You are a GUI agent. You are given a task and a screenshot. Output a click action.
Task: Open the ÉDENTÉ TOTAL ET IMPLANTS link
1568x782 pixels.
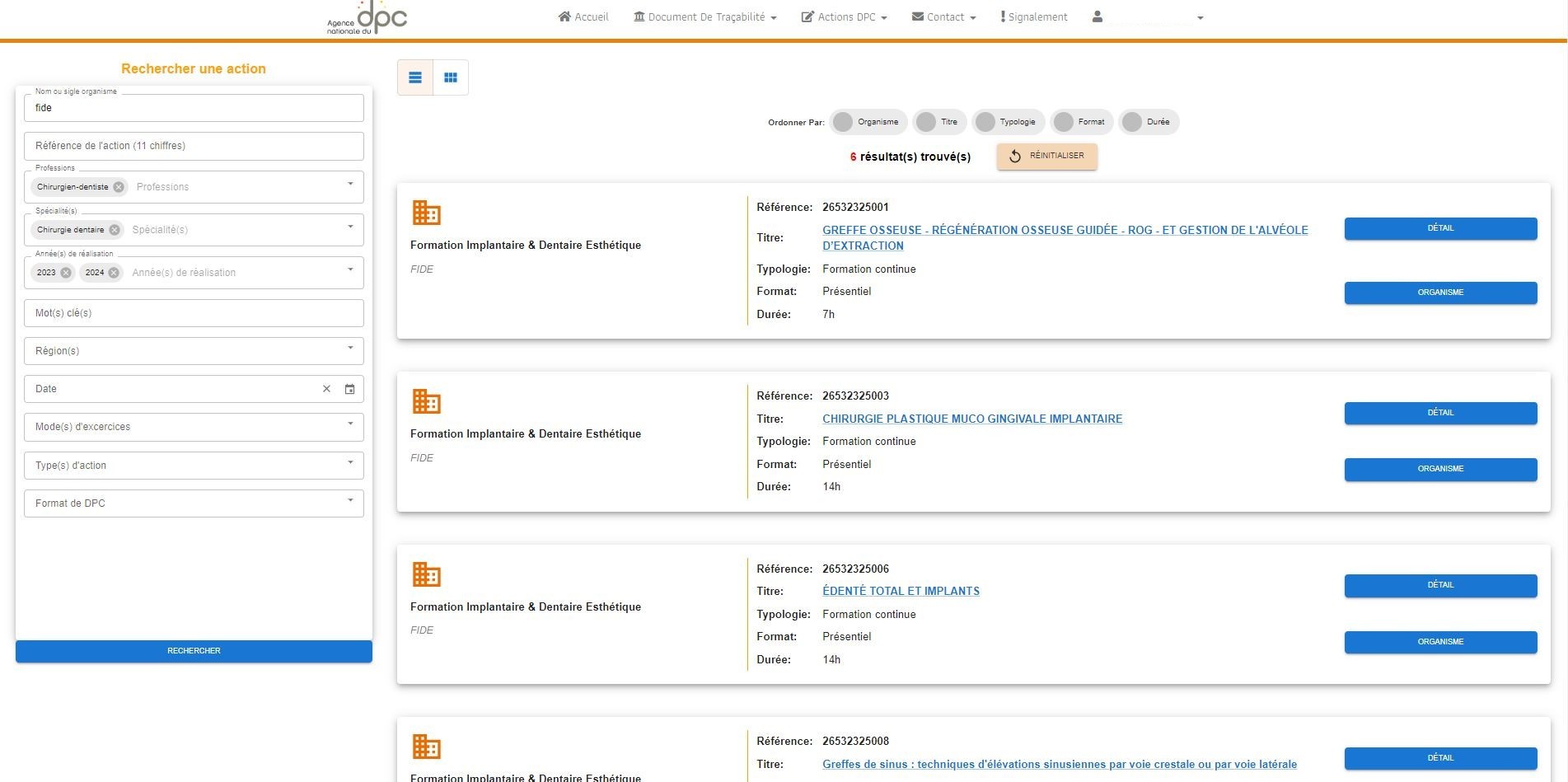[x=901, y=591]
